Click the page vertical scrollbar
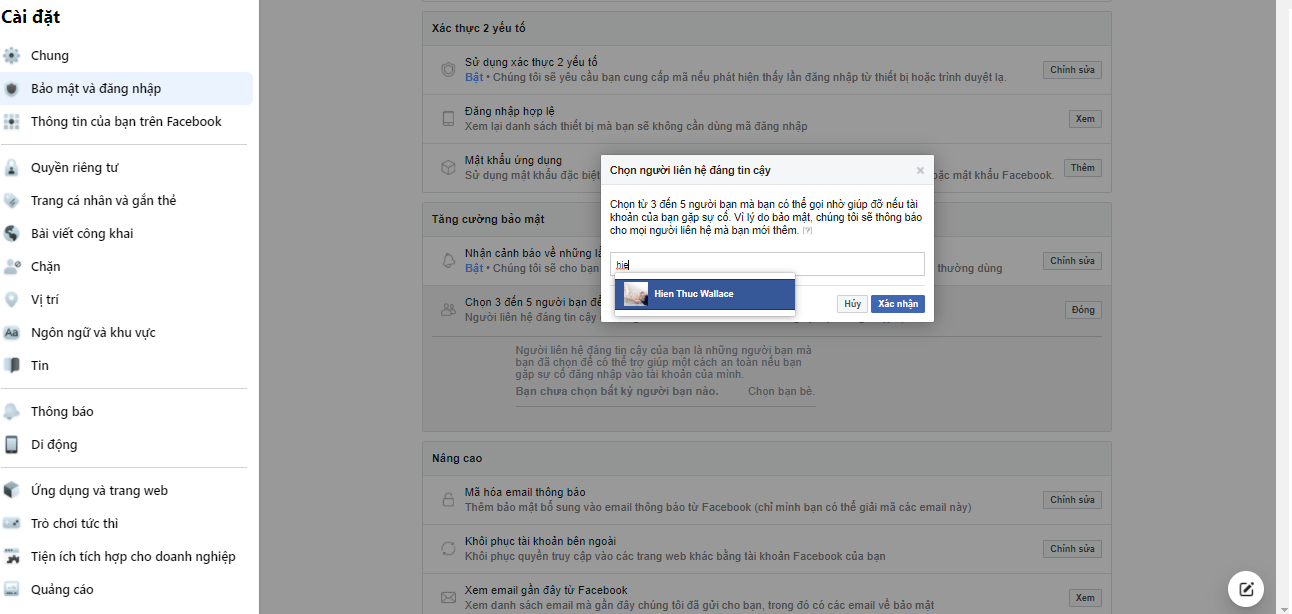 coord(1284,307)
